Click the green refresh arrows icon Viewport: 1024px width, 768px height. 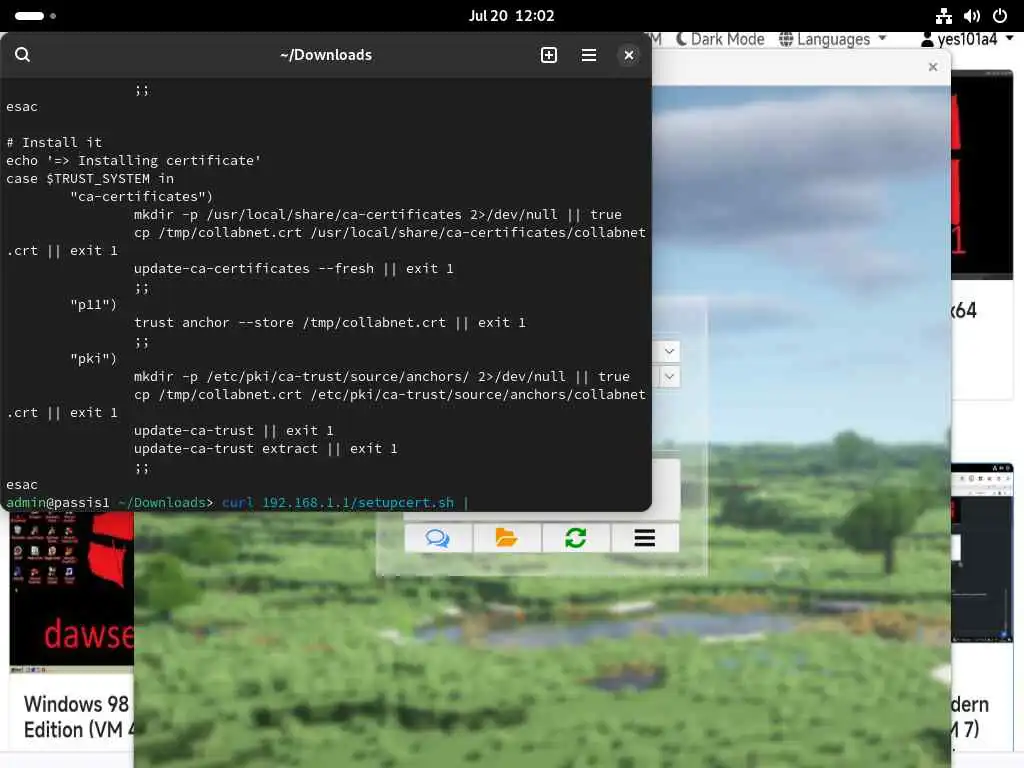[575, 538]
